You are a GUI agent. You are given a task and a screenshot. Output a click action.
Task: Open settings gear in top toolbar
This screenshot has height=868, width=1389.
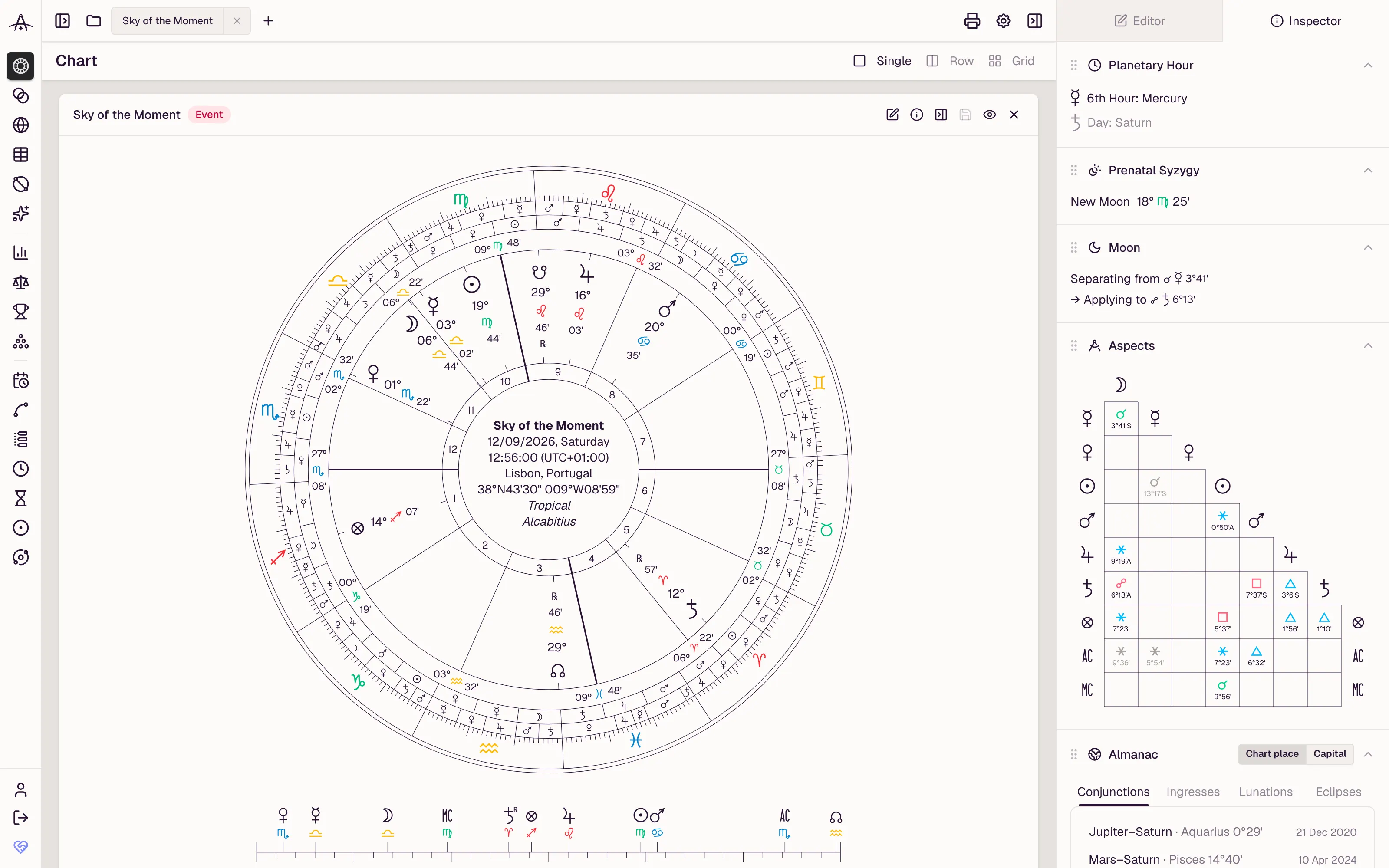point(1003,21)
